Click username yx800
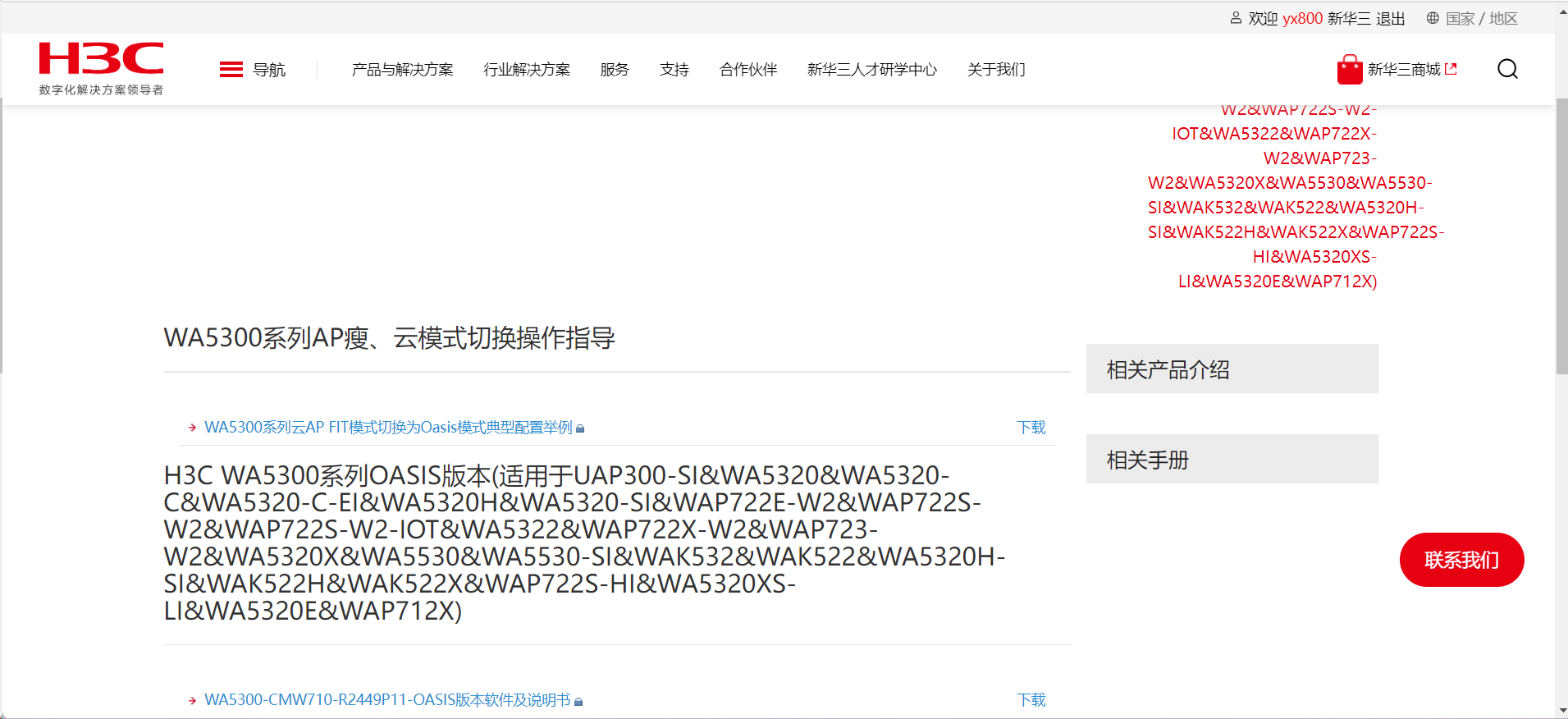The width and height of the screenshot is (1568, 719). point(1303,18)
